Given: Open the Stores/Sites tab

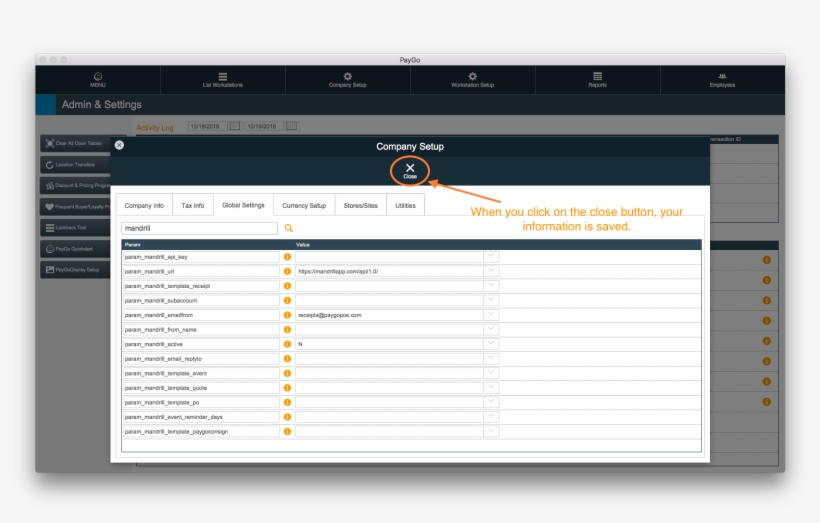Looking at the screenshot, I should 360,205.
